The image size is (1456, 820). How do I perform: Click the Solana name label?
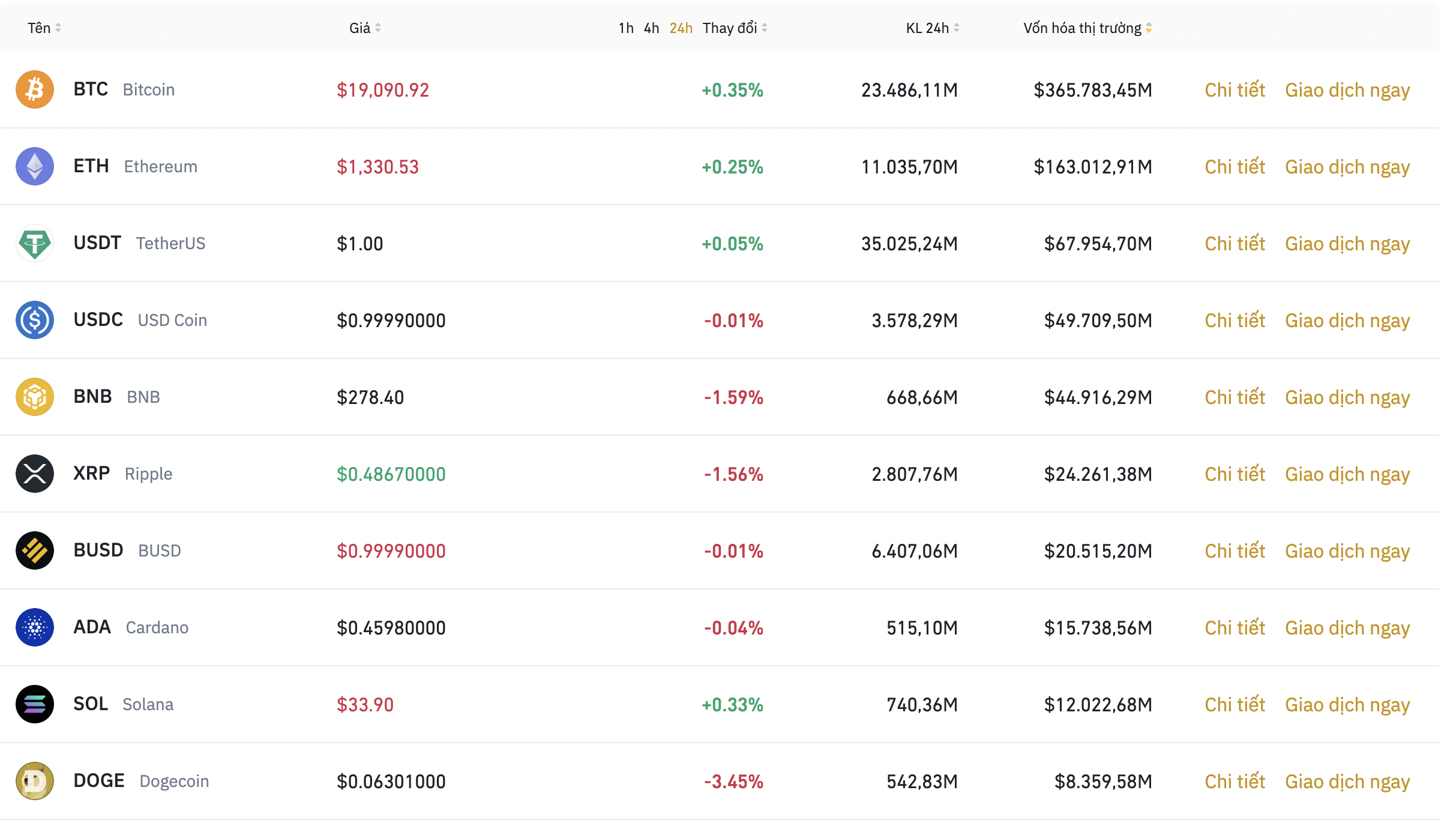click(148, 705)
